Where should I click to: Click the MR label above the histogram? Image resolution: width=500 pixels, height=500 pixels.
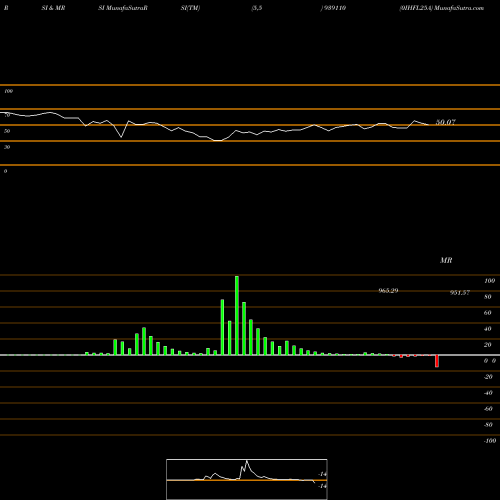tap(446, 260)
